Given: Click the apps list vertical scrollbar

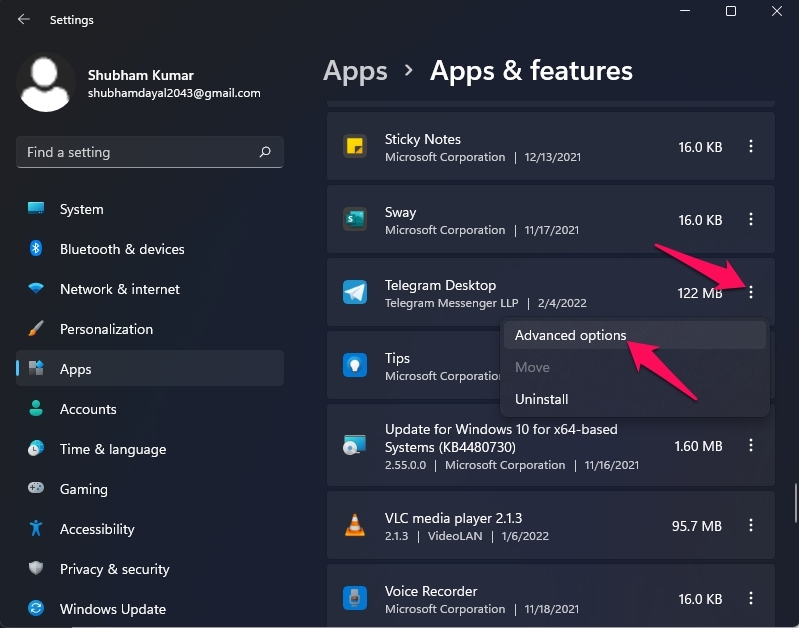Looking at the screenshot, I should [x=795, y=504].
